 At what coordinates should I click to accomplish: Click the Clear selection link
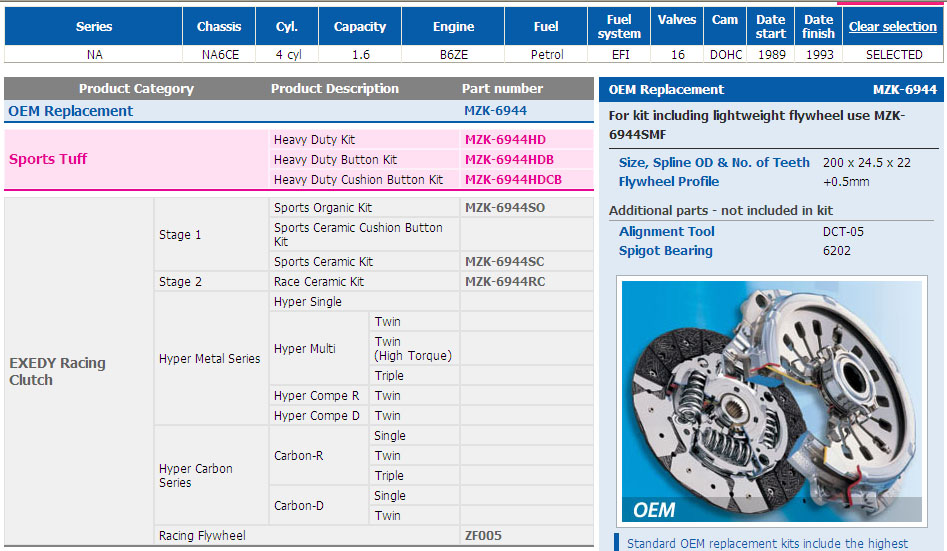892,27
